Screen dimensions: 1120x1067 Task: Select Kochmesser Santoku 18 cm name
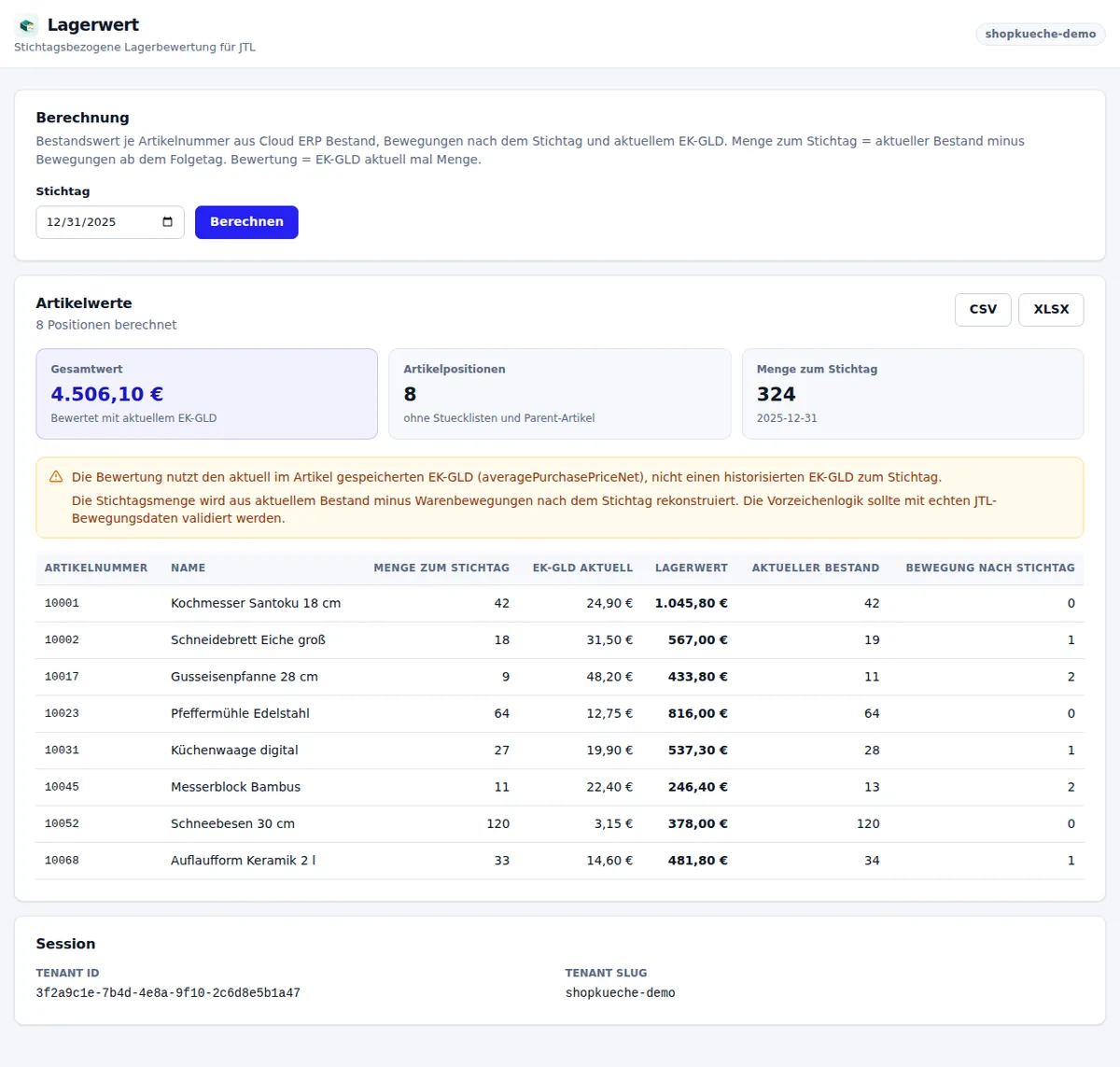[x=256, y=603]
